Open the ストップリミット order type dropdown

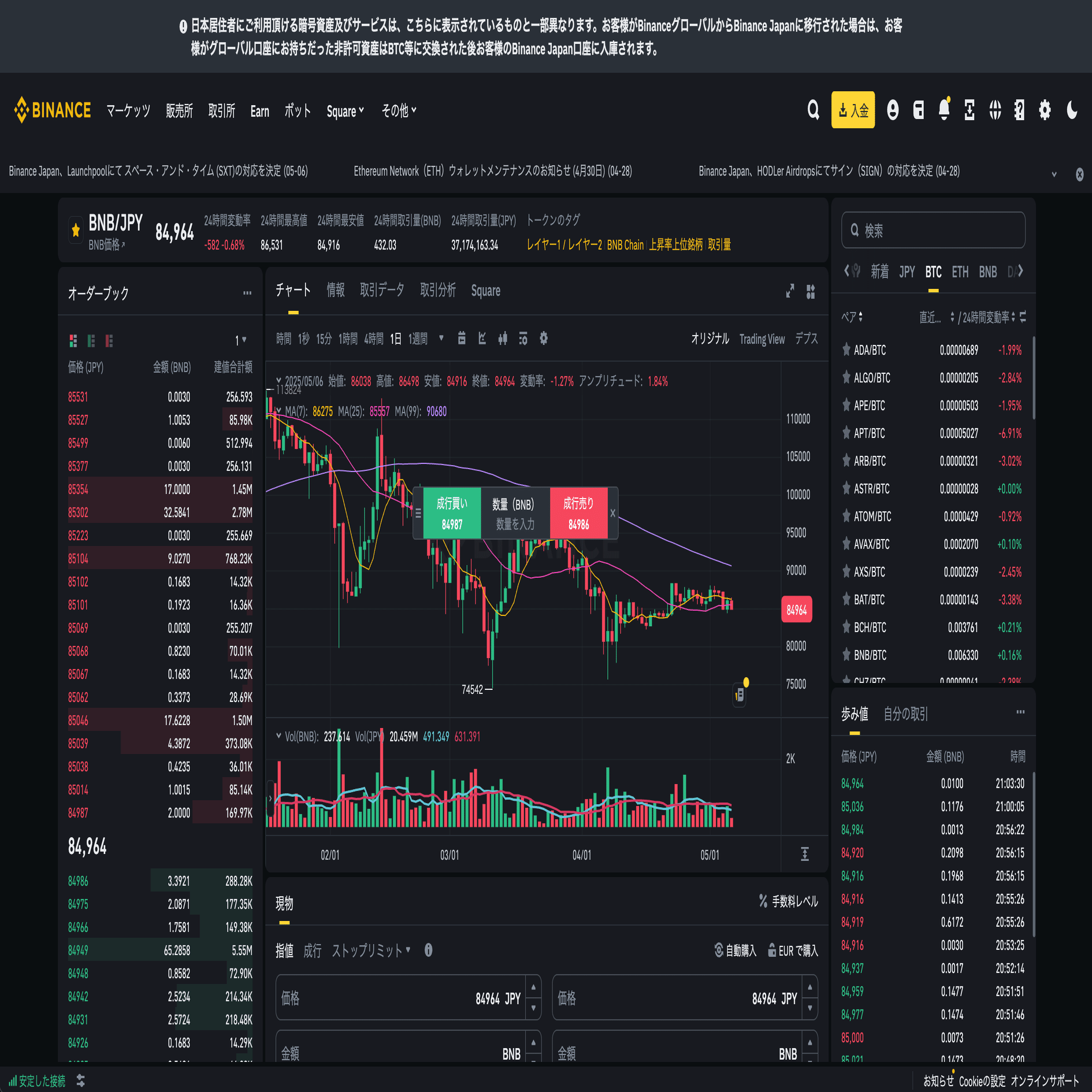pos(371,950)
